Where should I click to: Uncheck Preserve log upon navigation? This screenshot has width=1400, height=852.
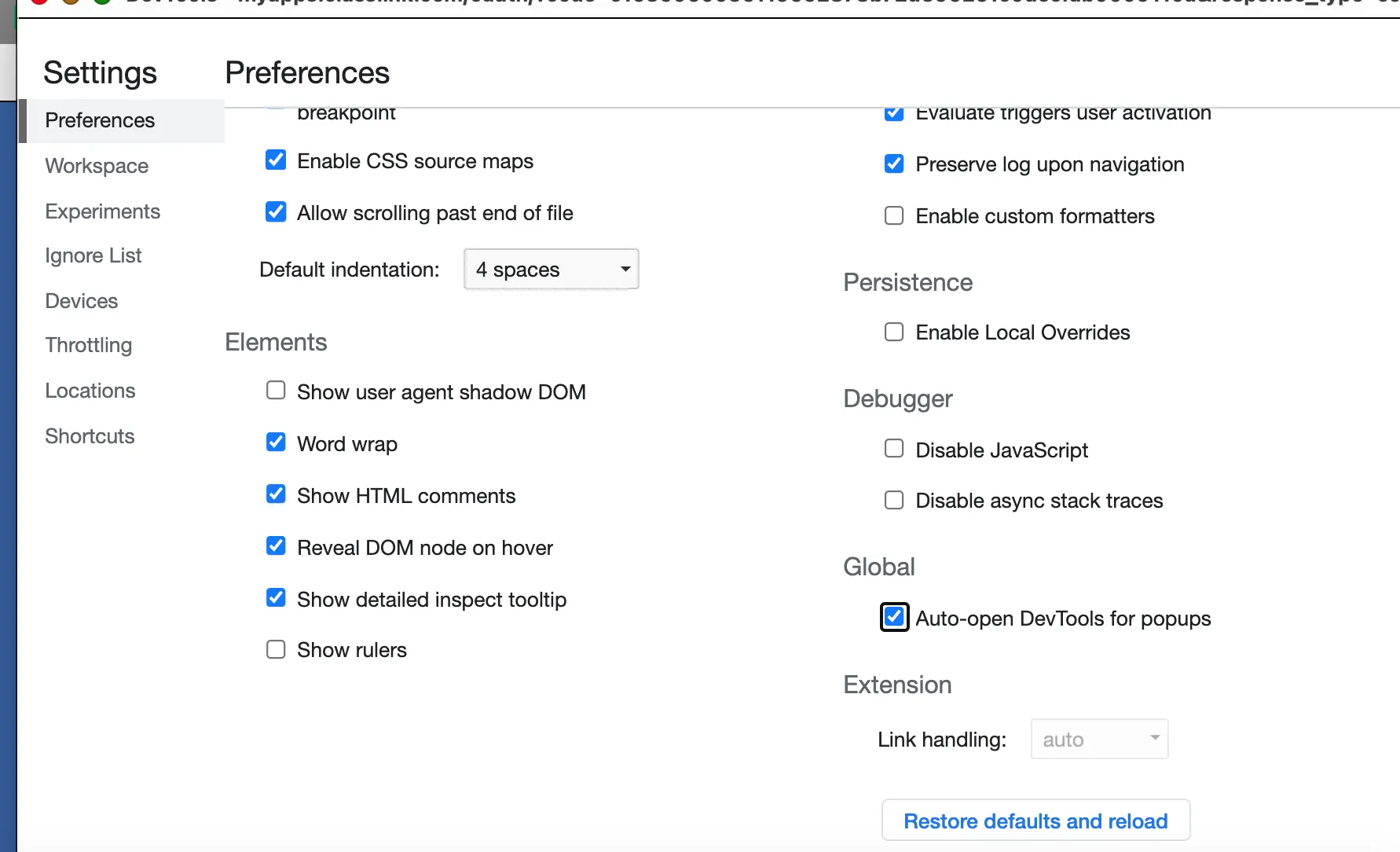coord(894,163)
